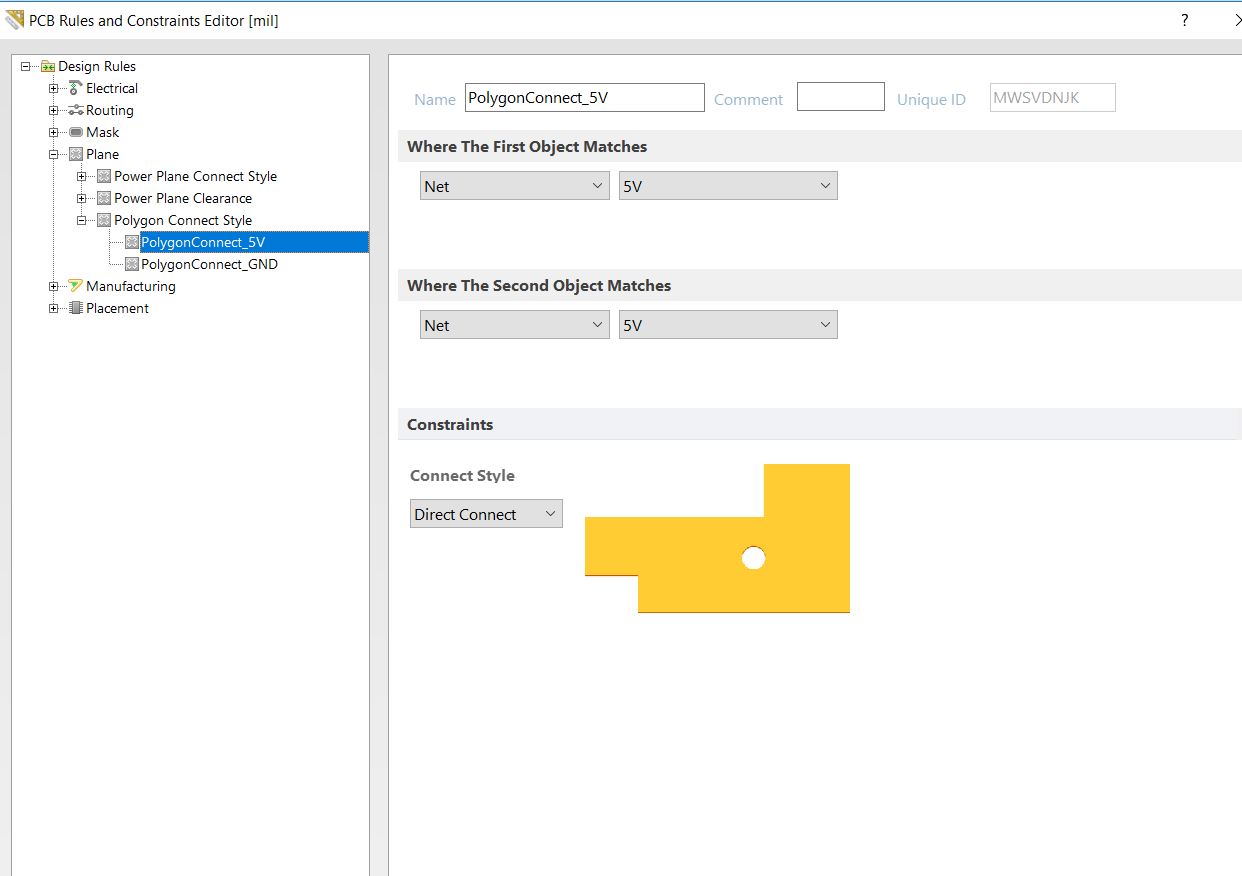This screenshot has width=1242, height=876.
Task: Click the Polygon Connect Style icon
Action: [x=104, y=220]
